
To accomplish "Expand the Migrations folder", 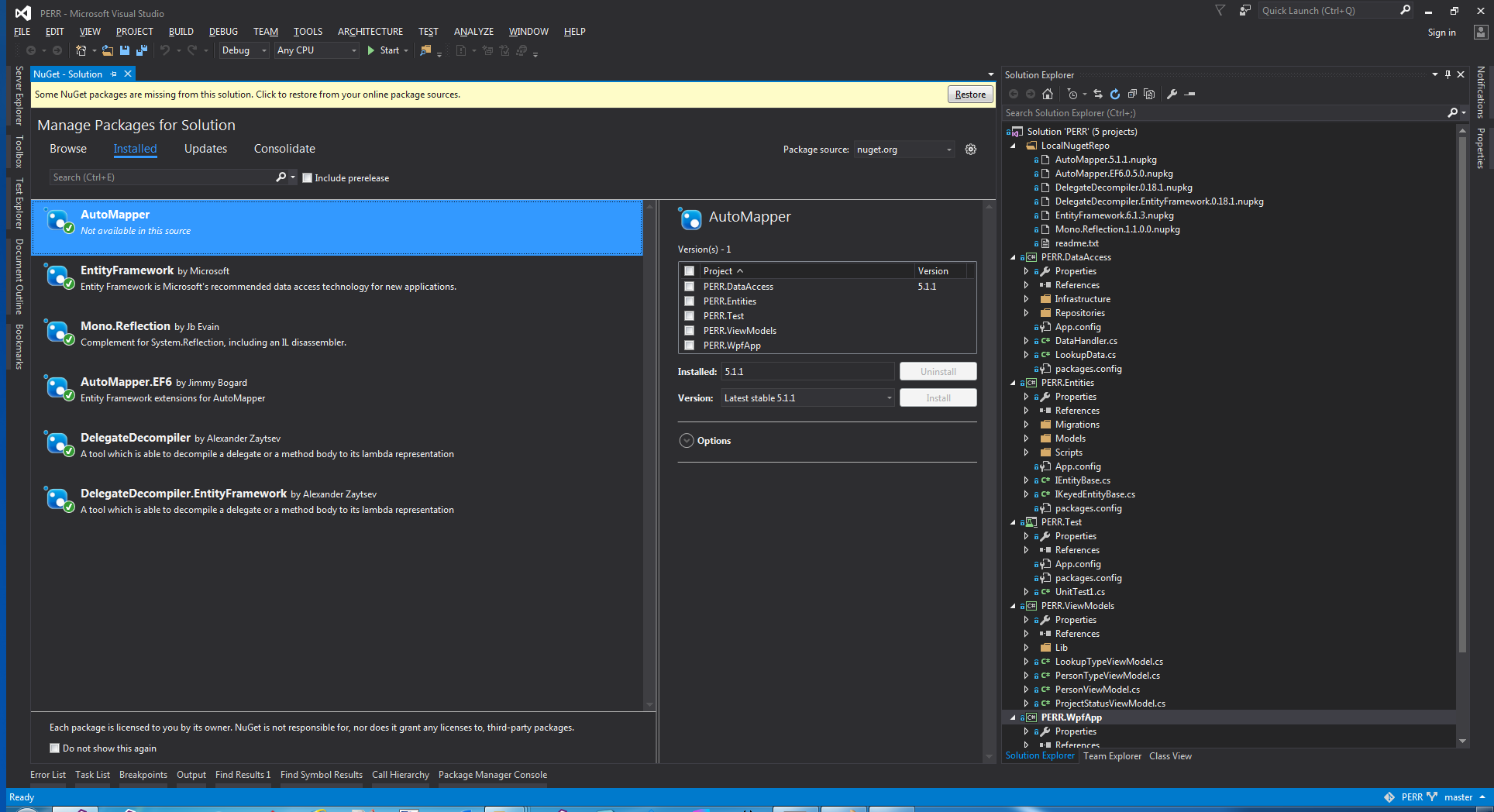I will coord(1026,425).
